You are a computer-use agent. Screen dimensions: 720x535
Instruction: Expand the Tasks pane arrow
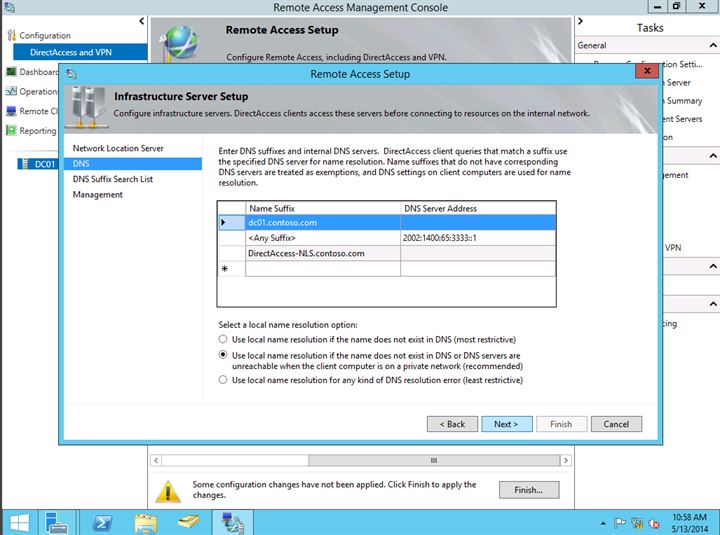[x=580, y=21]
